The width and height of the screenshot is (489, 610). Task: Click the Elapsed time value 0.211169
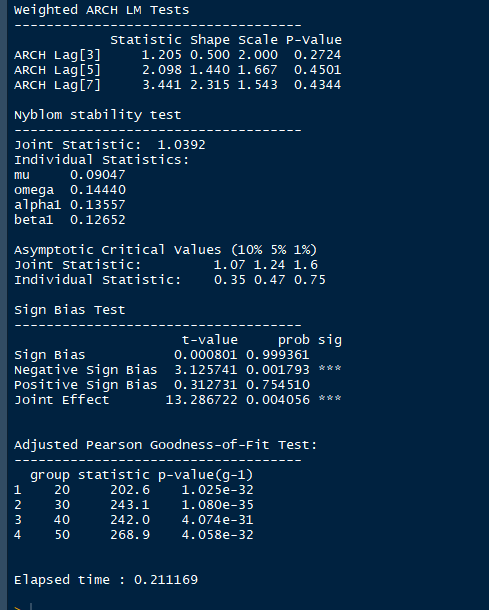(166, 580)
